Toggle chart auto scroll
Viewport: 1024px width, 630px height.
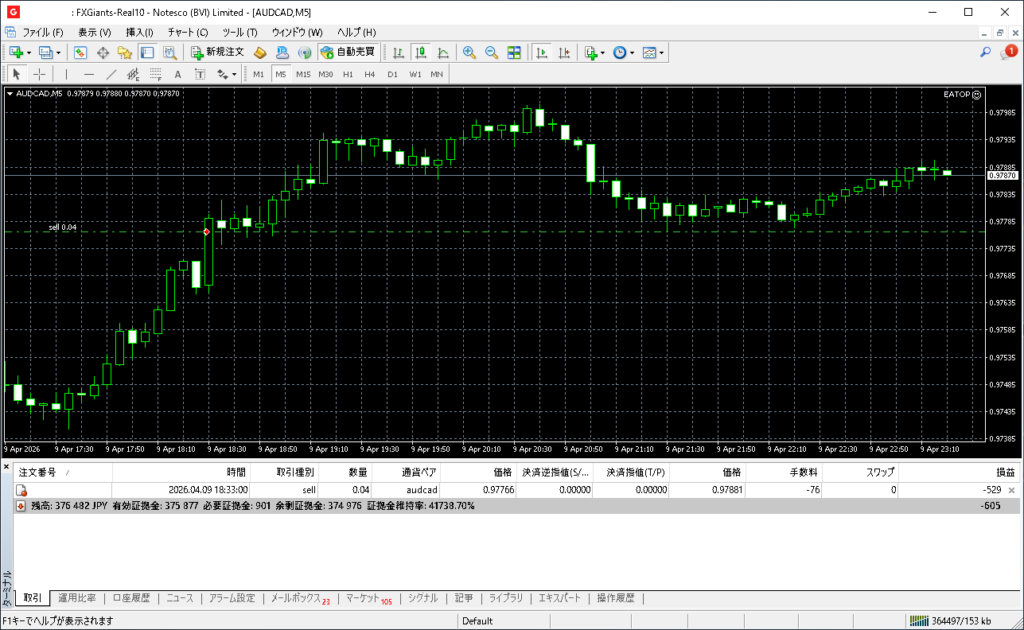(x=542, y=52)
